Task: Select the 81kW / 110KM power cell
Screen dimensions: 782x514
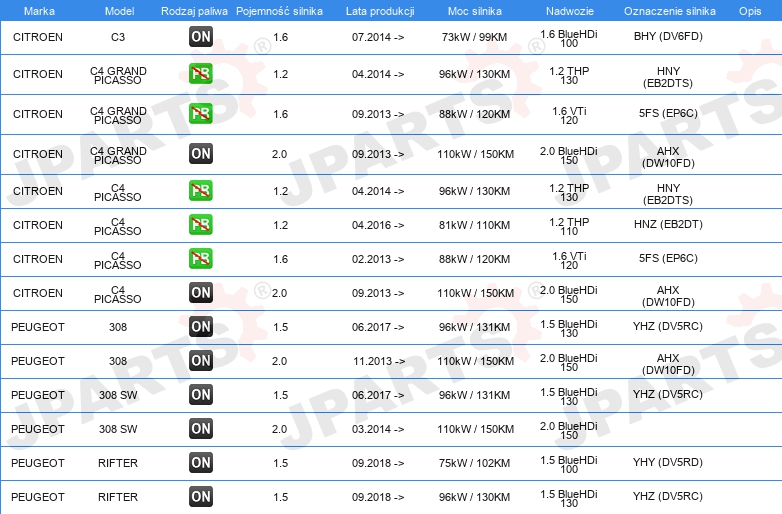Action: click(474, 225)
